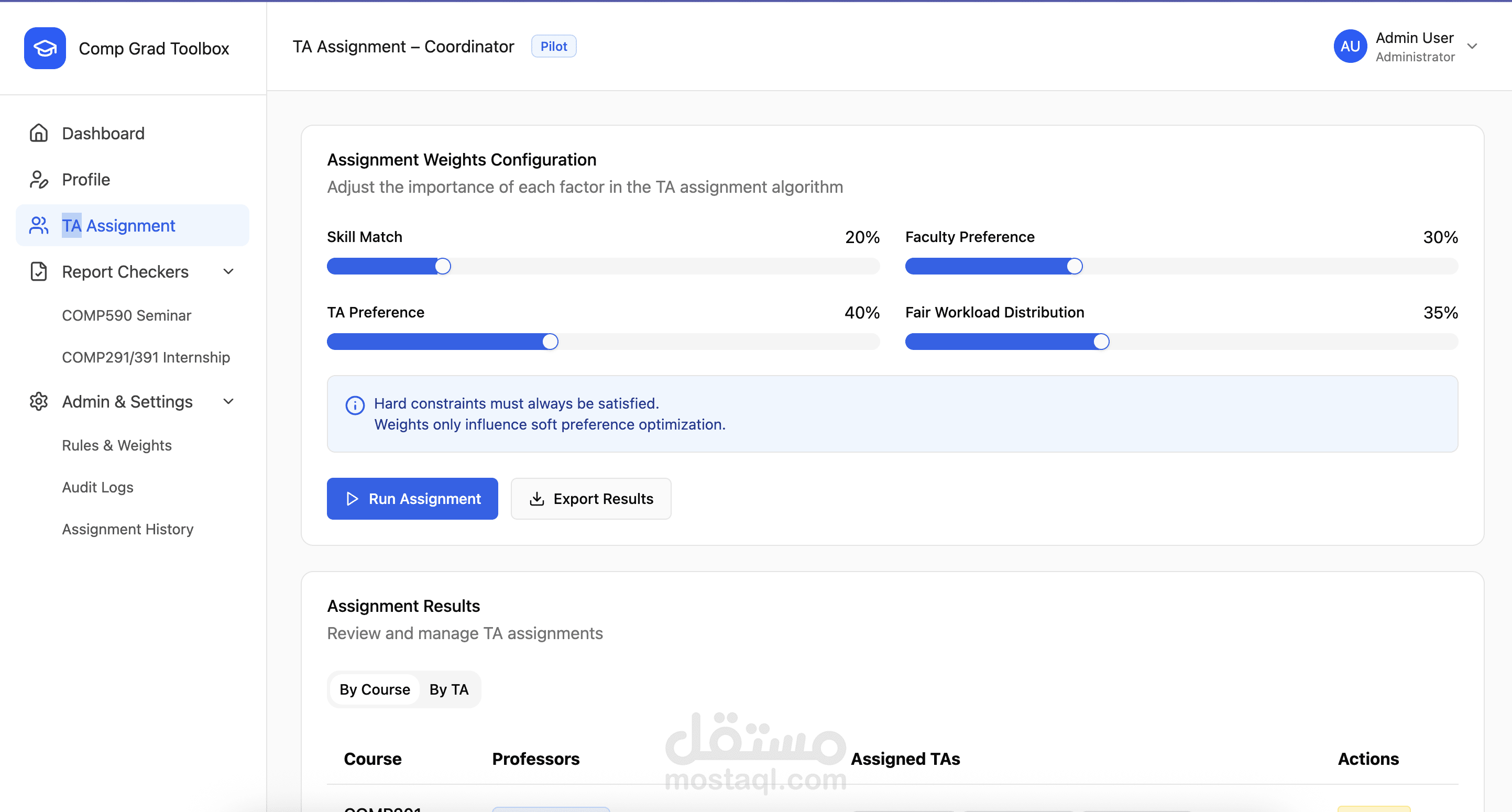
Task: Click the TA Preference slider handle
Action: click(550, 342)
